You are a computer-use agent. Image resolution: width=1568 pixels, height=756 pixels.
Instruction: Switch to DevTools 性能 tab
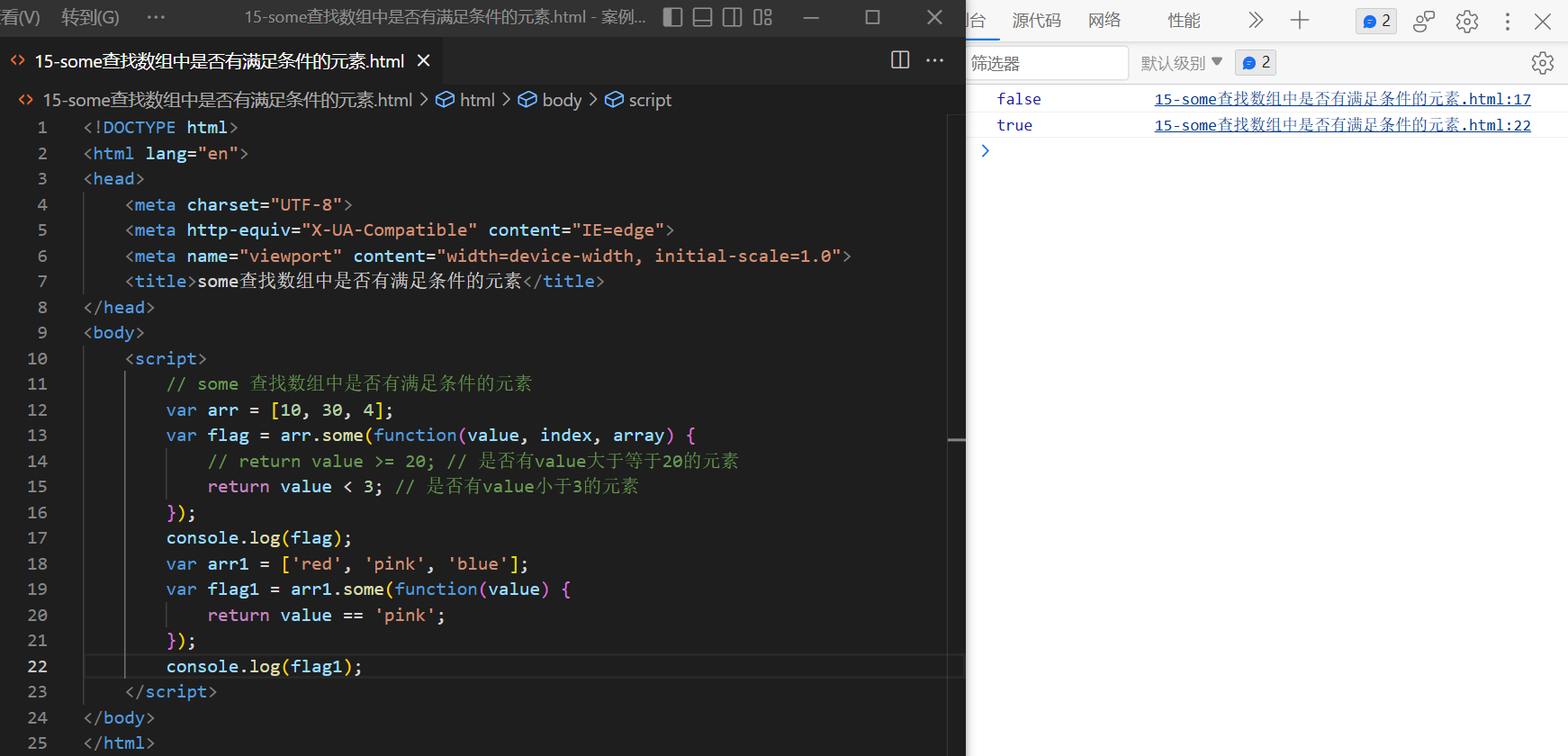pos(1184,21)
